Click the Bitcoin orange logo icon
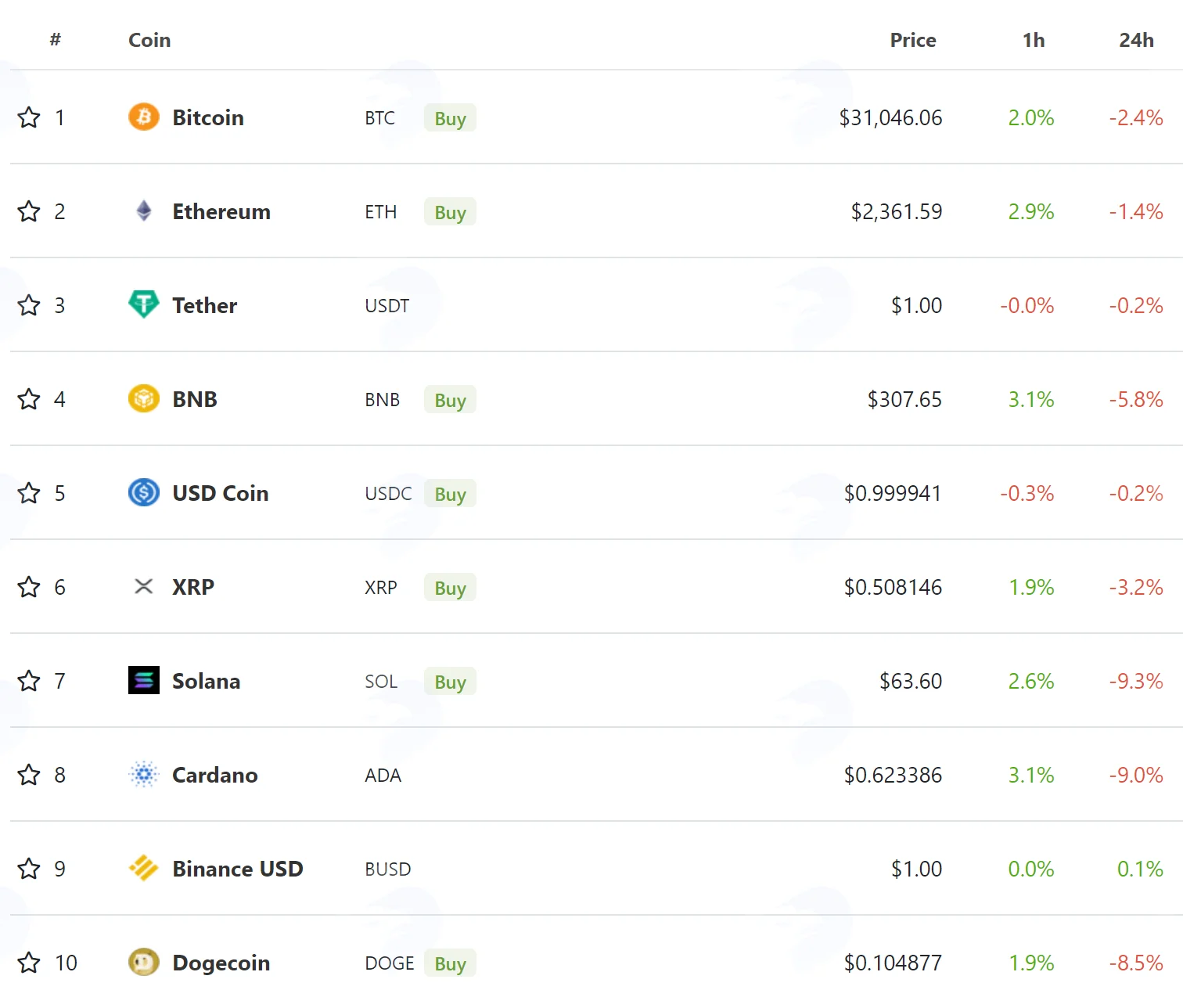1183x1008 pixels. tap(144, 117)
